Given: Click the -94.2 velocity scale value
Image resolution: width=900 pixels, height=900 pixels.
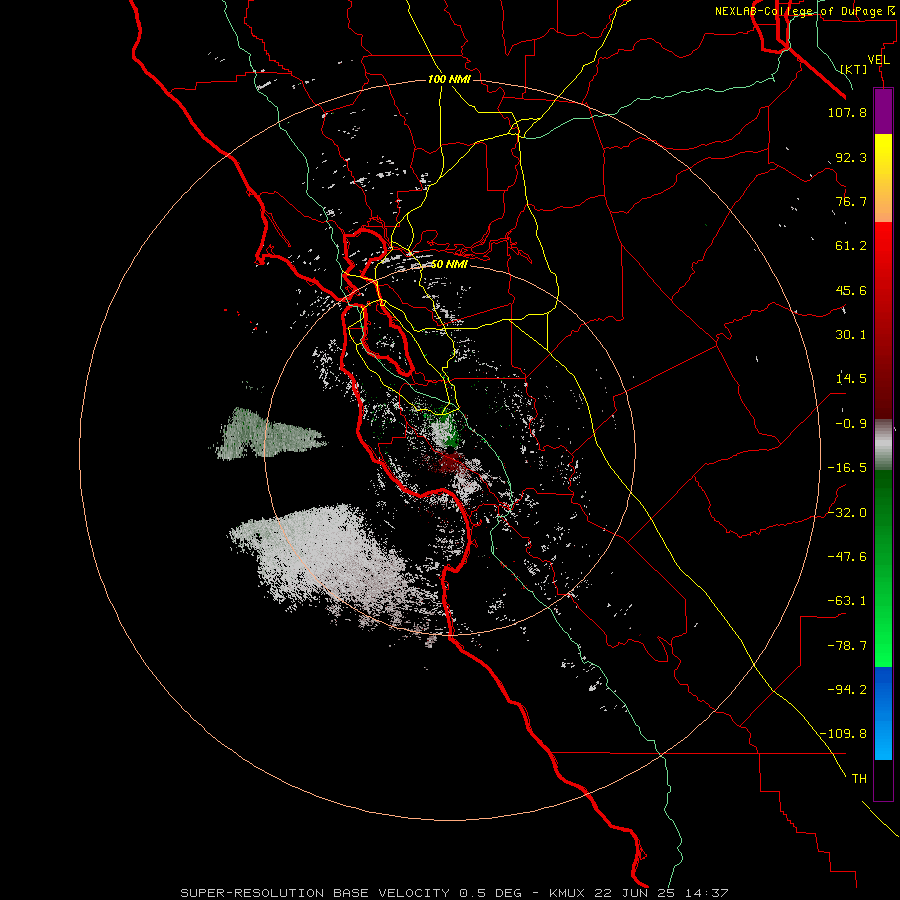Looking at the screenshot, I should (x=847, y=690).
